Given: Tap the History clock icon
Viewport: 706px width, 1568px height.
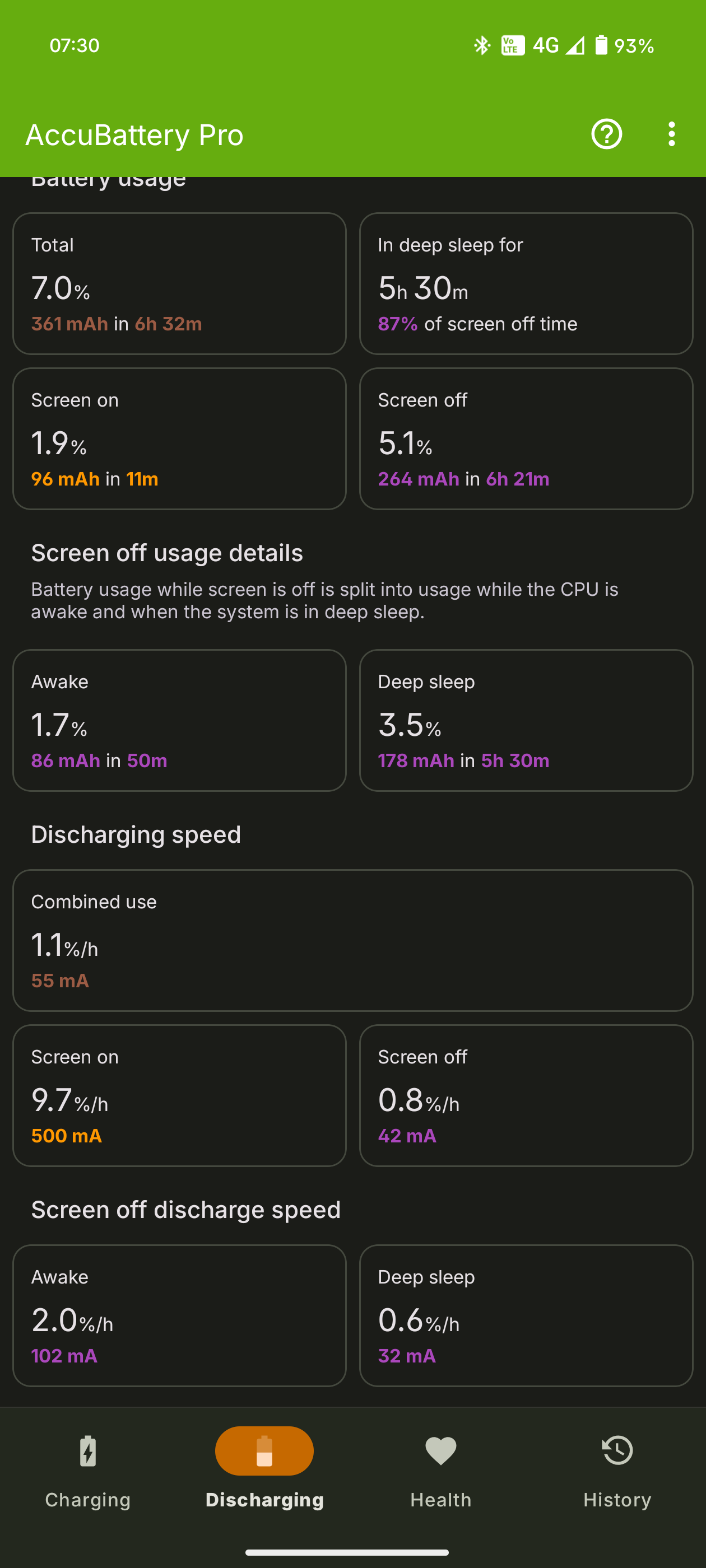Looking at the screenshot, I should pyautogui.click(x=617, y=1451).
